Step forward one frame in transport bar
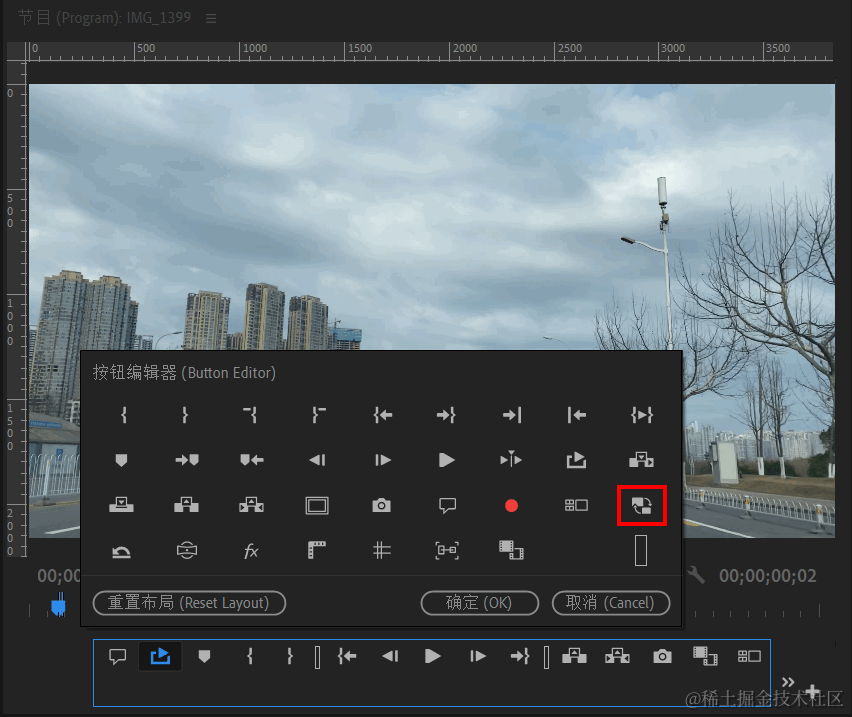The width and height of the screenshot is (852, 717). [478, 656]
